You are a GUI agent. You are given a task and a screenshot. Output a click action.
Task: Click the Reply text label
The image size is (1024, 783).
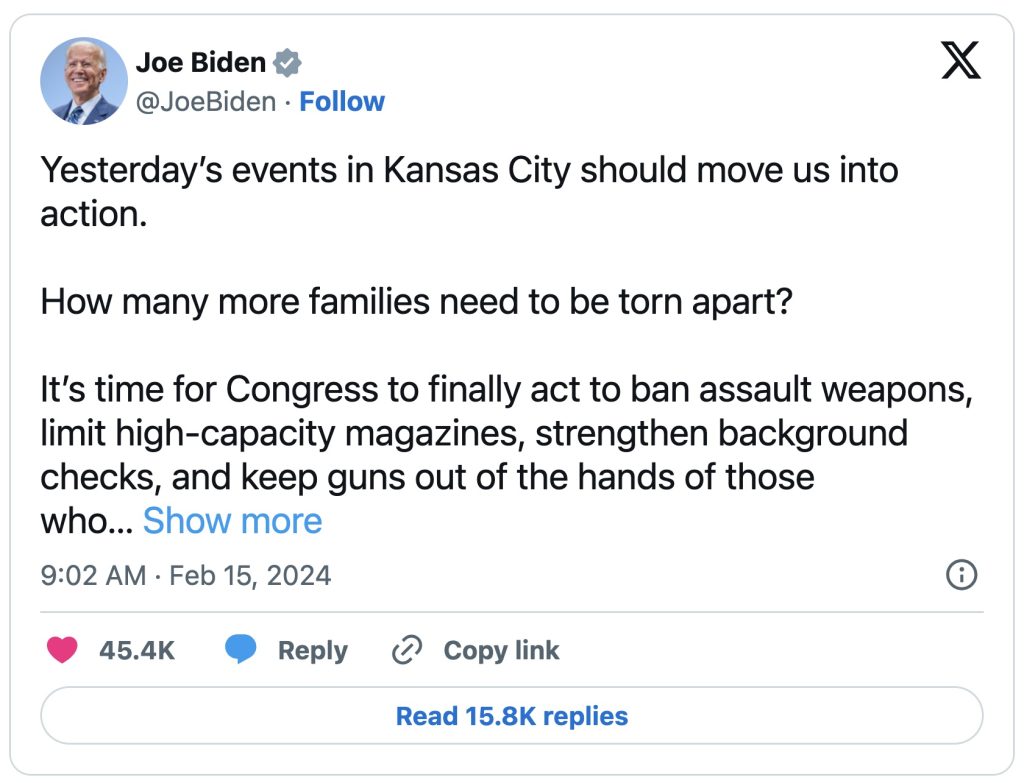pyautogui.click(x=312, y=650)
